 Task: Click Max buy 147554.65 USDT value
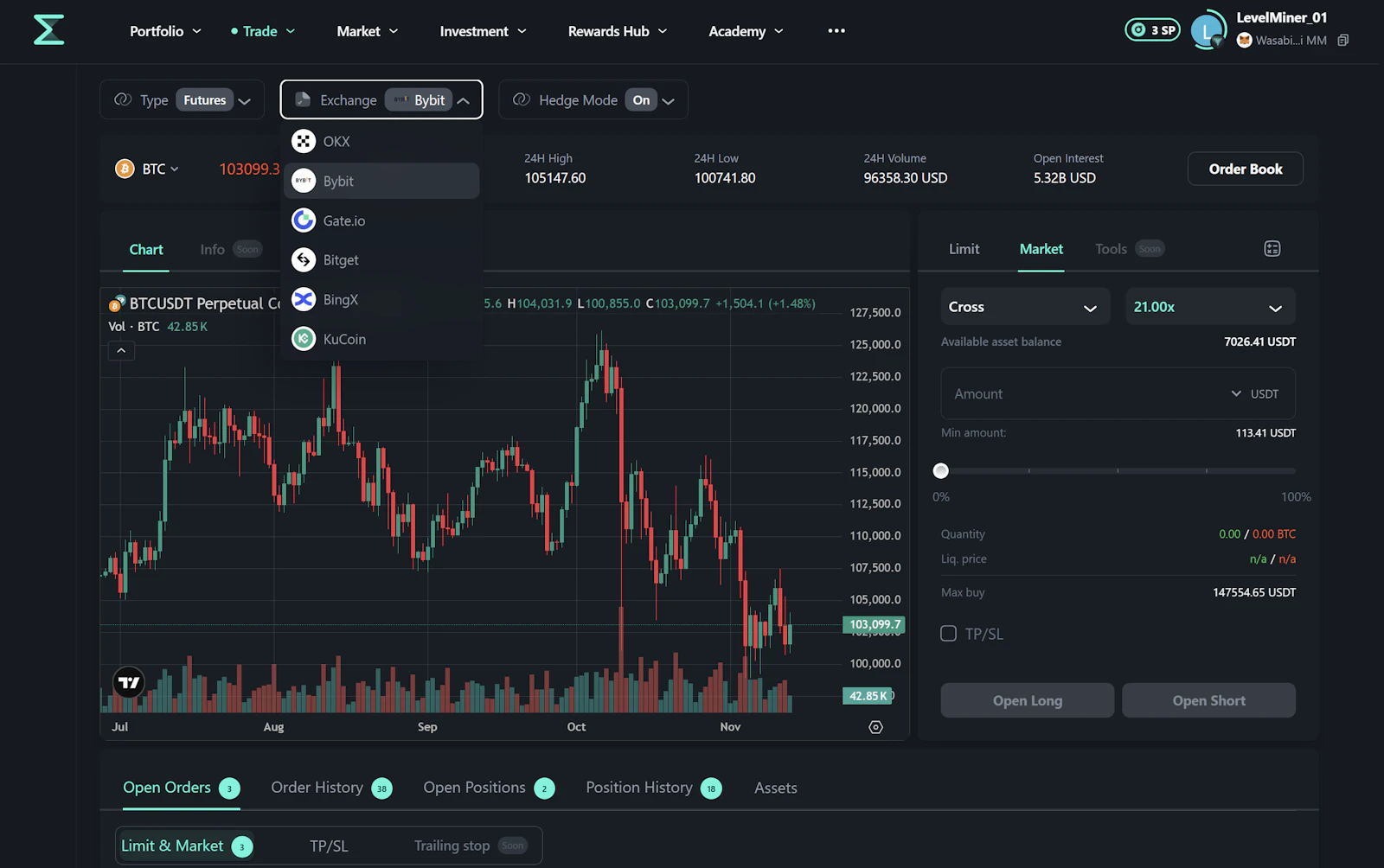tap(1254, 592)
